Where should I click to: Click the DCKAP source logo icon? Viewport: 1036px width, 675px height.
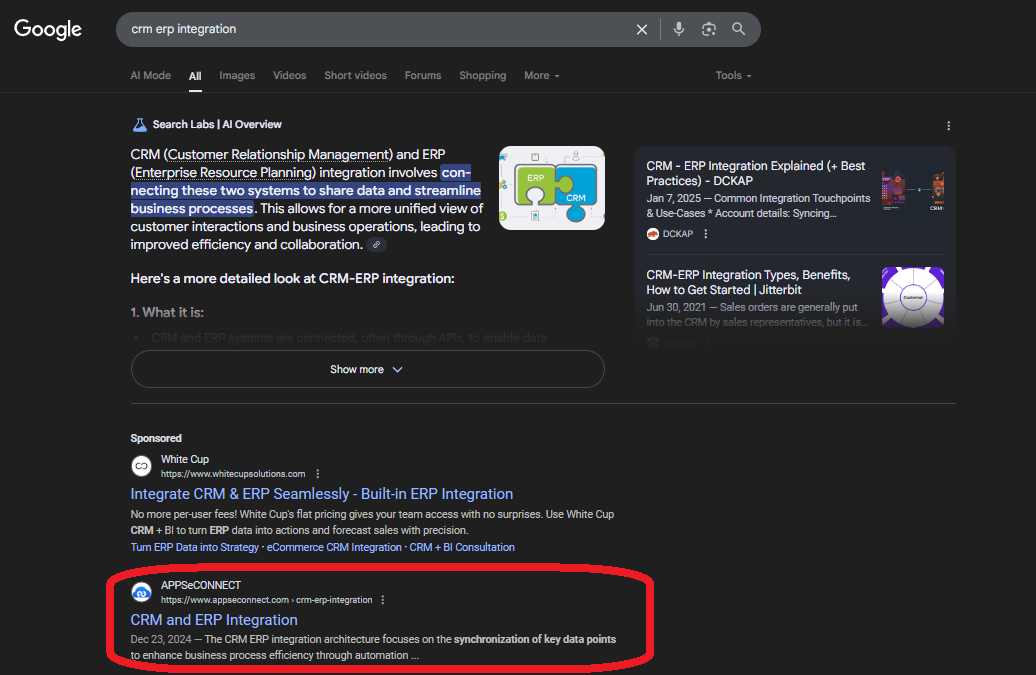point(653,234)
